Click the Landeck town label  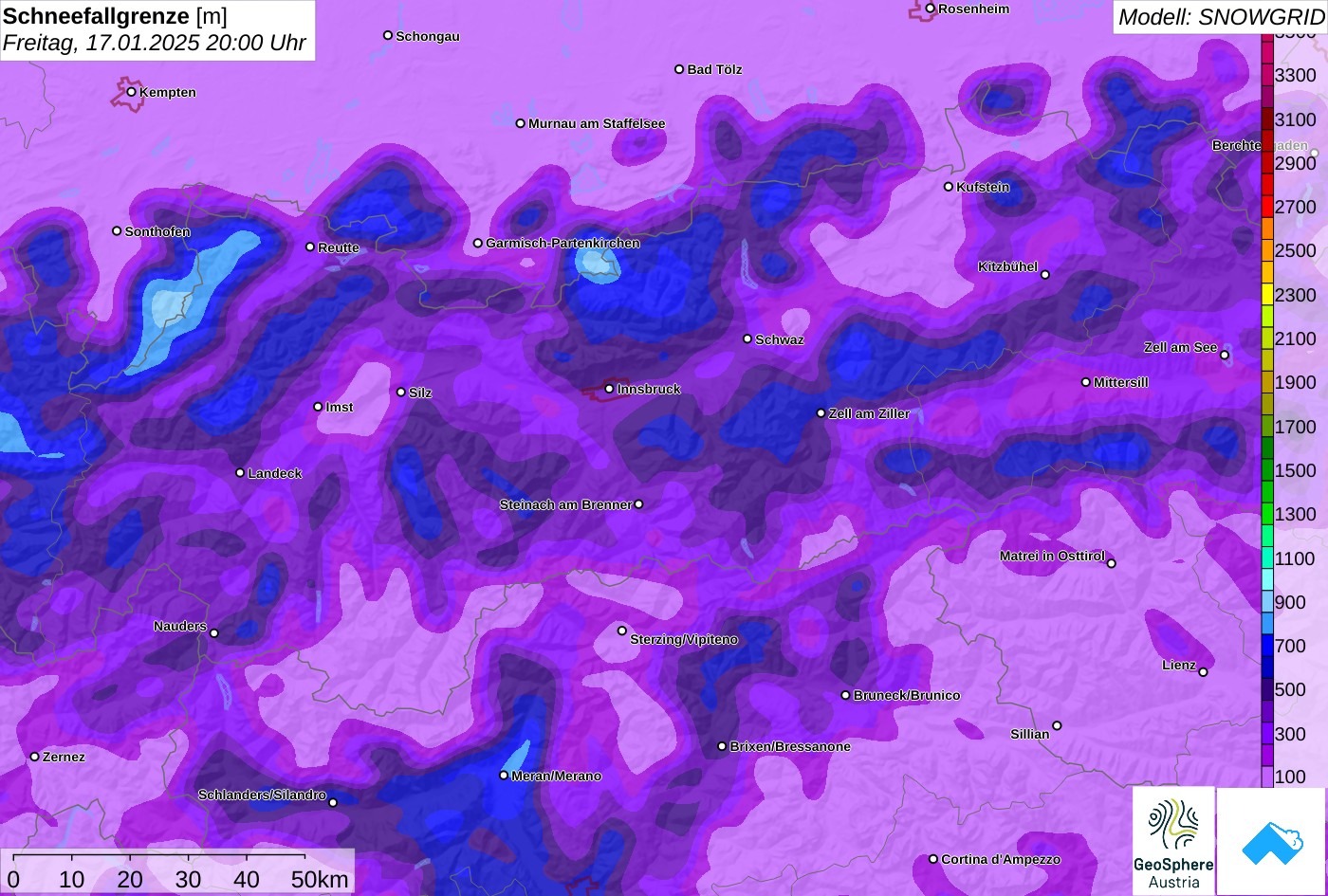[274, 473]
